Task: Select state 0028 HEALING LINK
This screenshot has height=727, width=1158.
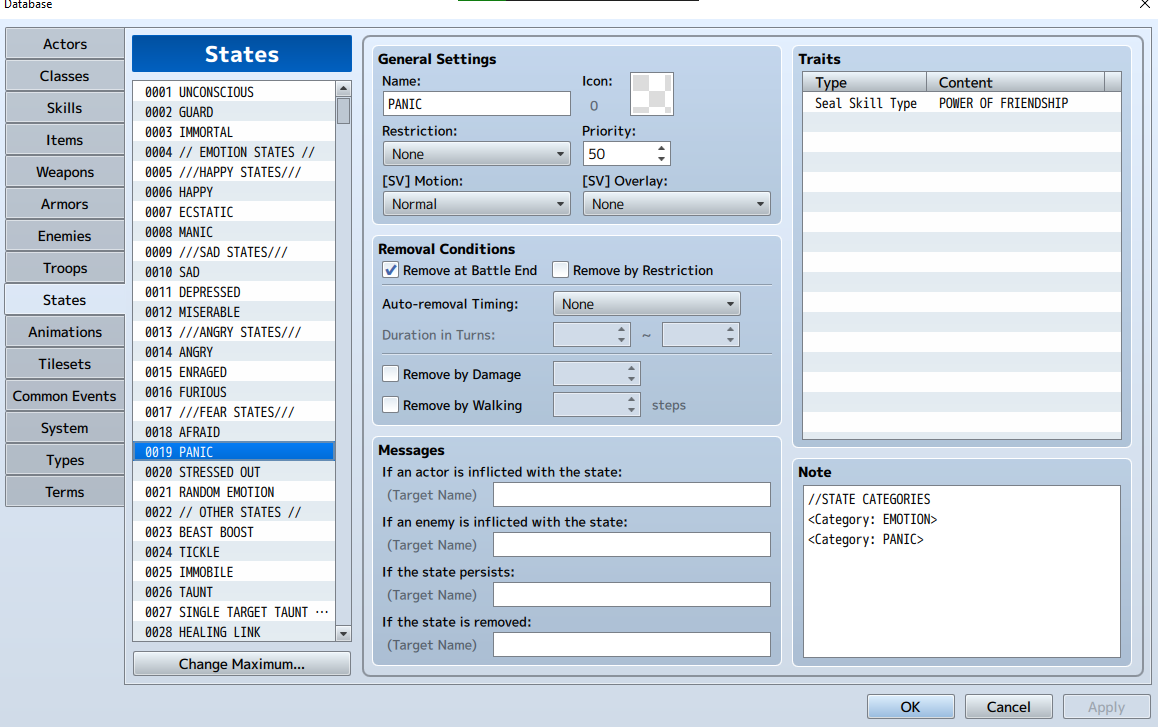Action: (x=234, y=632)
